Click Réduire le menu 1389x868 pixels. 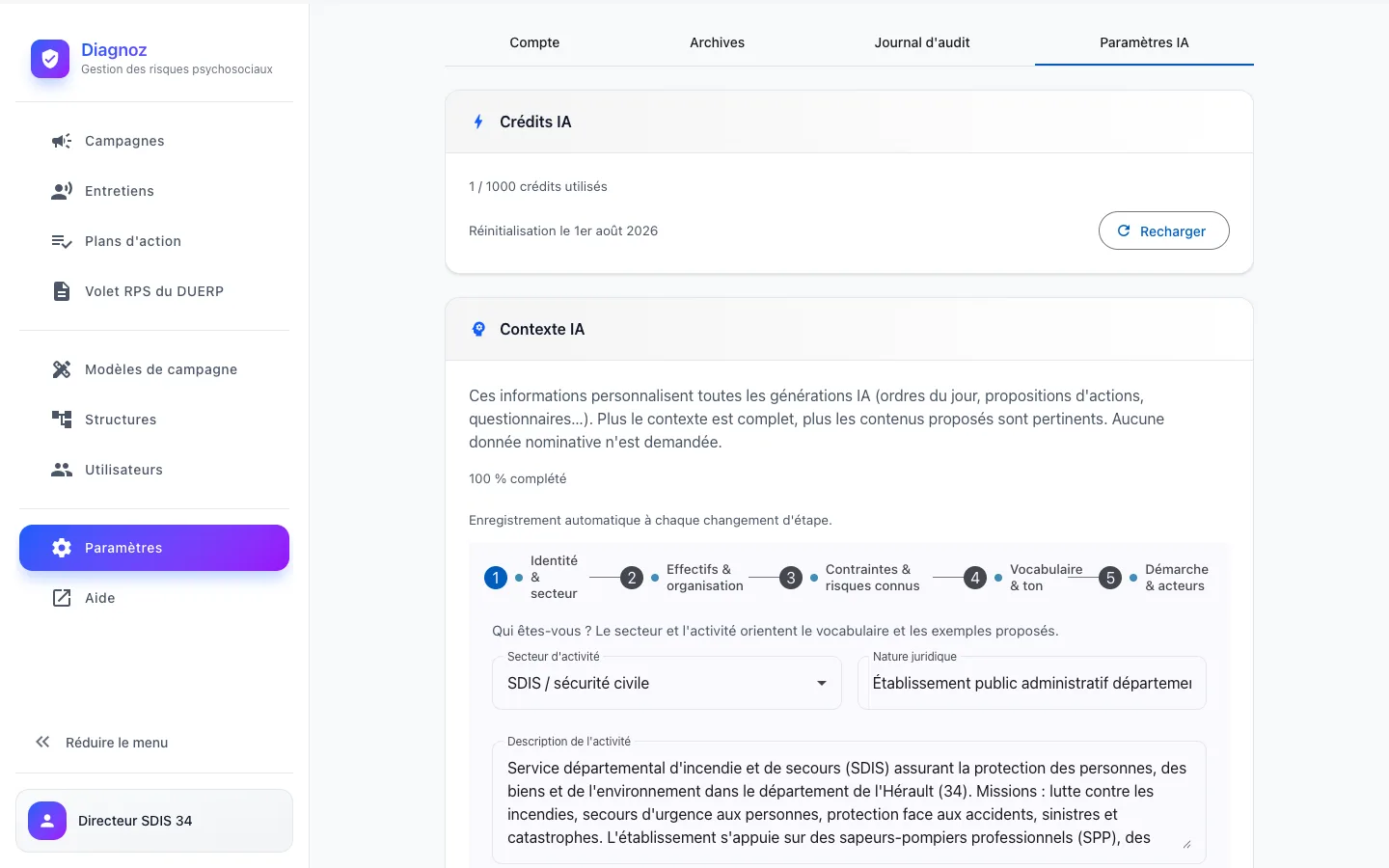click(154, 742)
